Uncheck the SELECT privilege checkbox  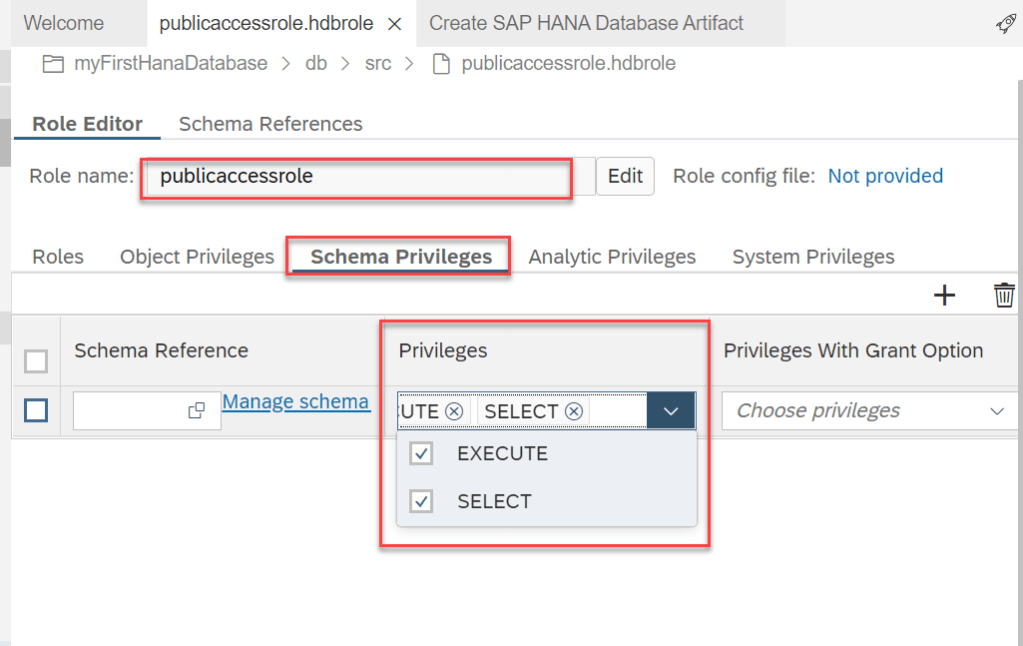[x=422, y=501]
